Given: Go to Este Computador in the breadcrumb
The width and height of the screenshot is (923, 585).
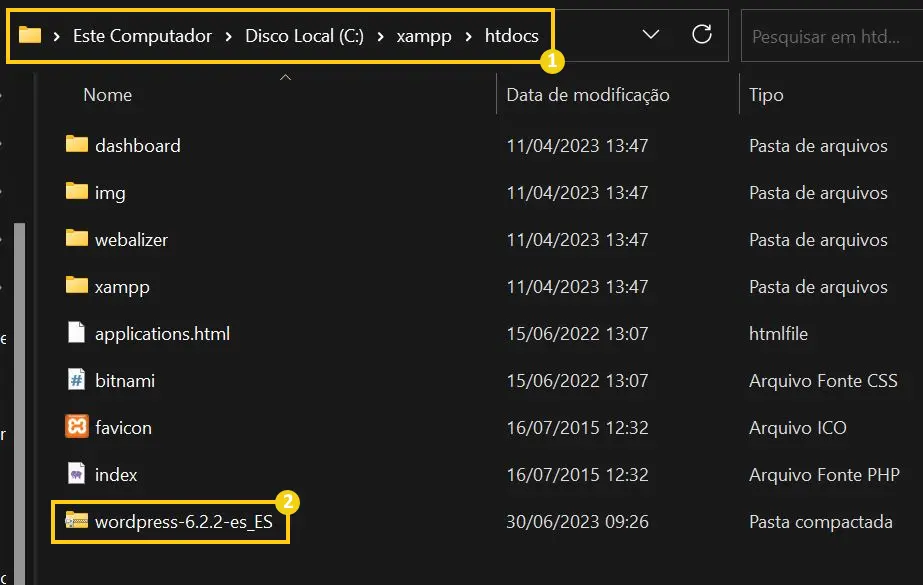Looking at the screenshot, I should (x=142, y=36).
